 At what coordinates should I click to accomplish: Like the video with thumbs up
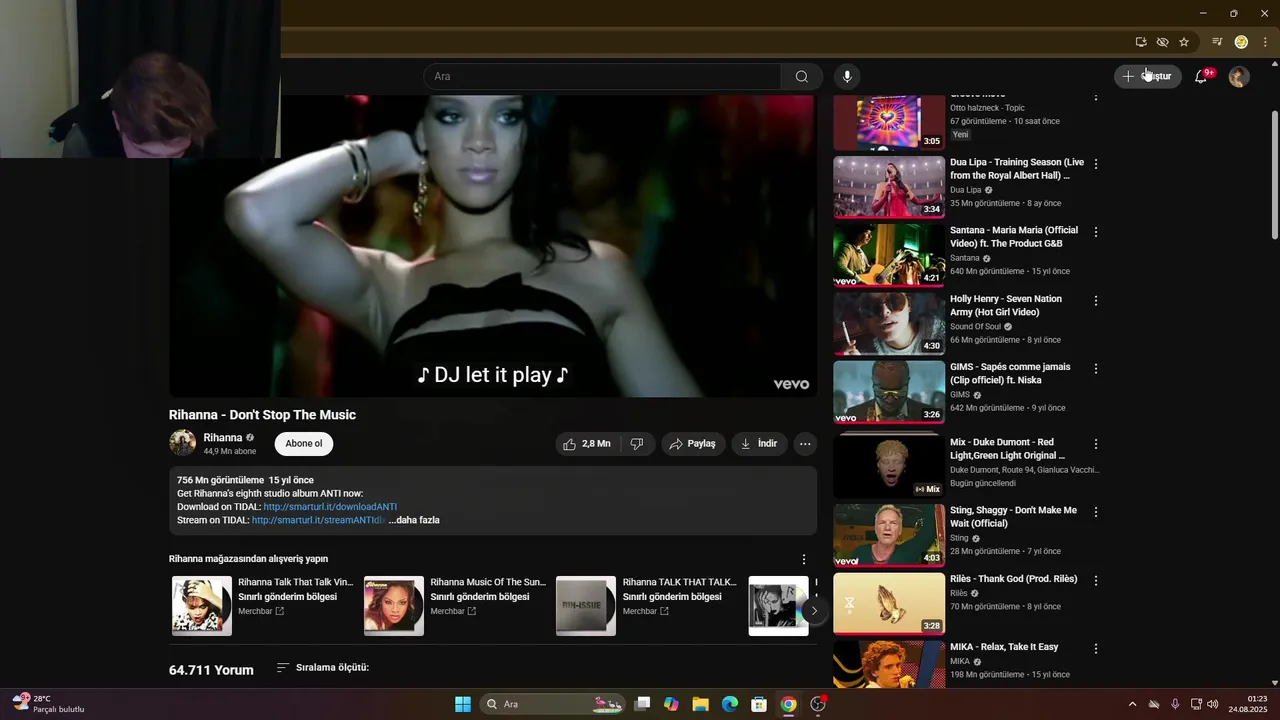586,444
